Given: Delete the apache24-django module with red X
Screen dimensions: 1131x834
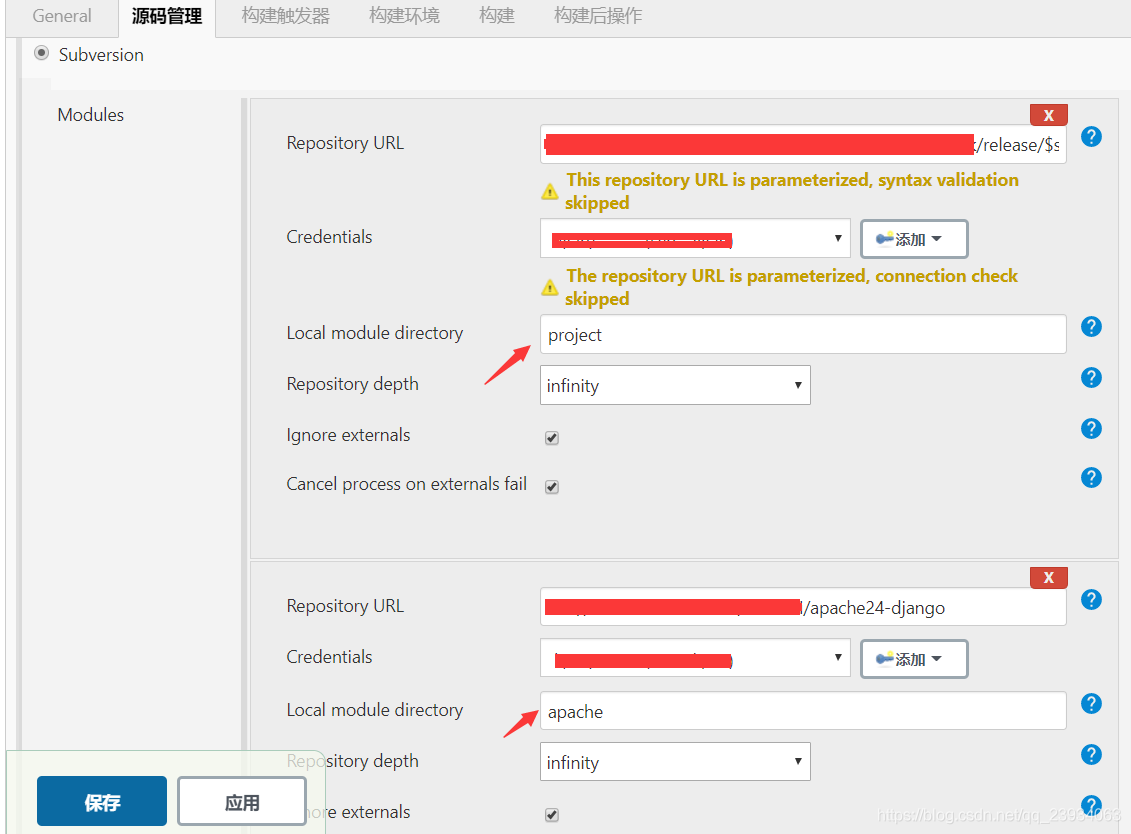Looking at the screenshot, I should click(x=1048, y=577).
